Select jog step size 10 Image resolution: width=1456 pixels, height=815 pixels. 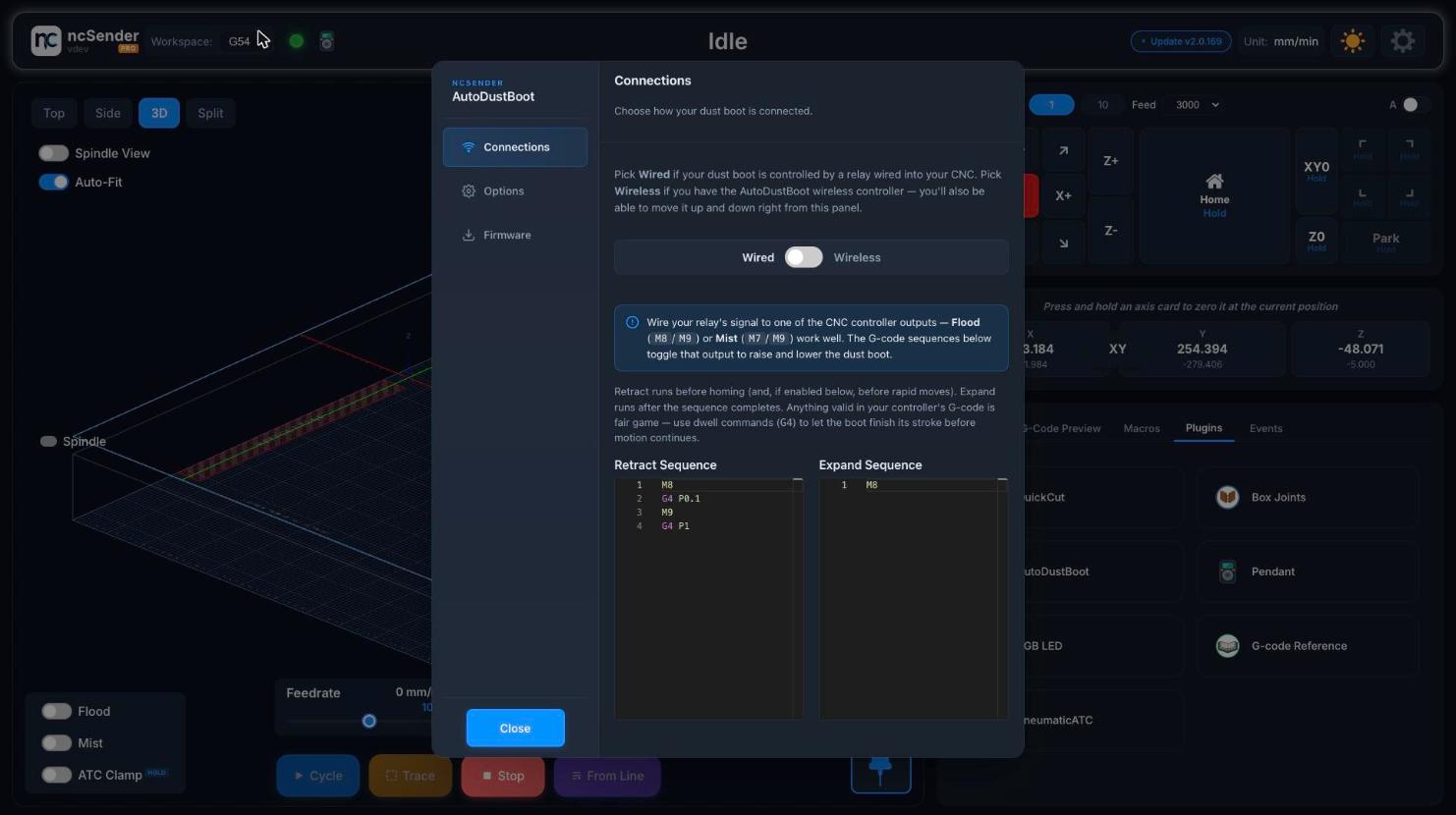pyautogui.click(x=1102, y=105)
